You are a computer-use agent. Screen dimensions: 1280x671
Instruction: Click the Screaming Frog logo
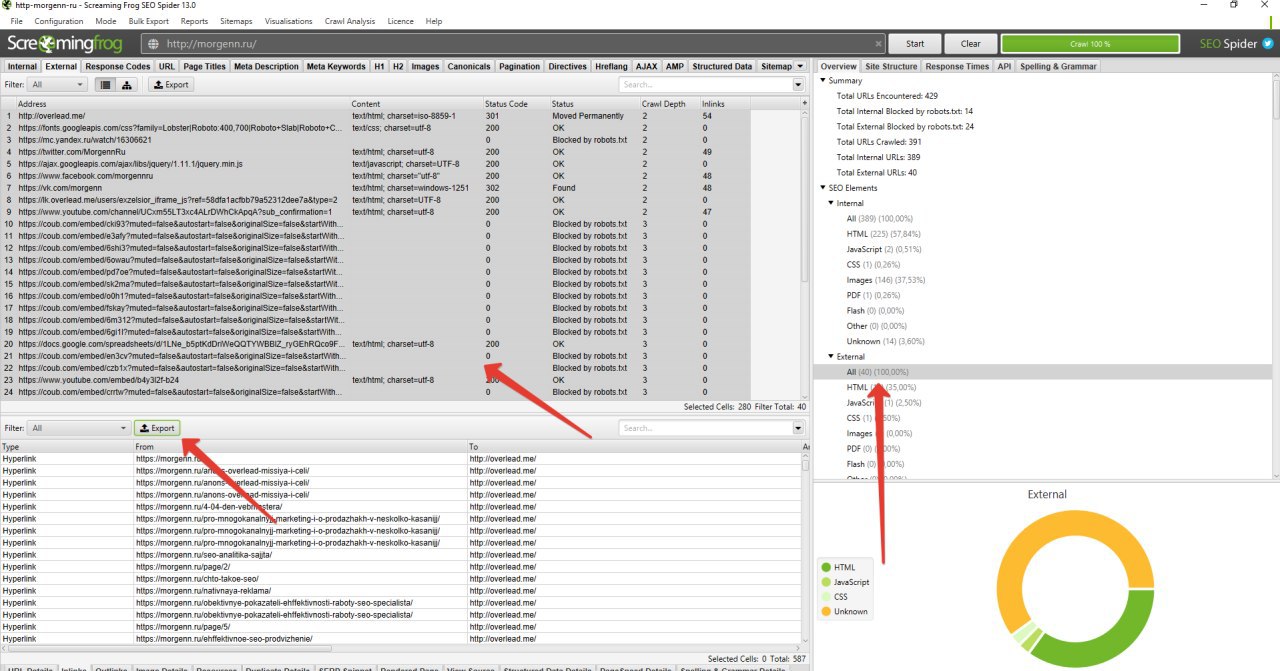pos(65,44)
